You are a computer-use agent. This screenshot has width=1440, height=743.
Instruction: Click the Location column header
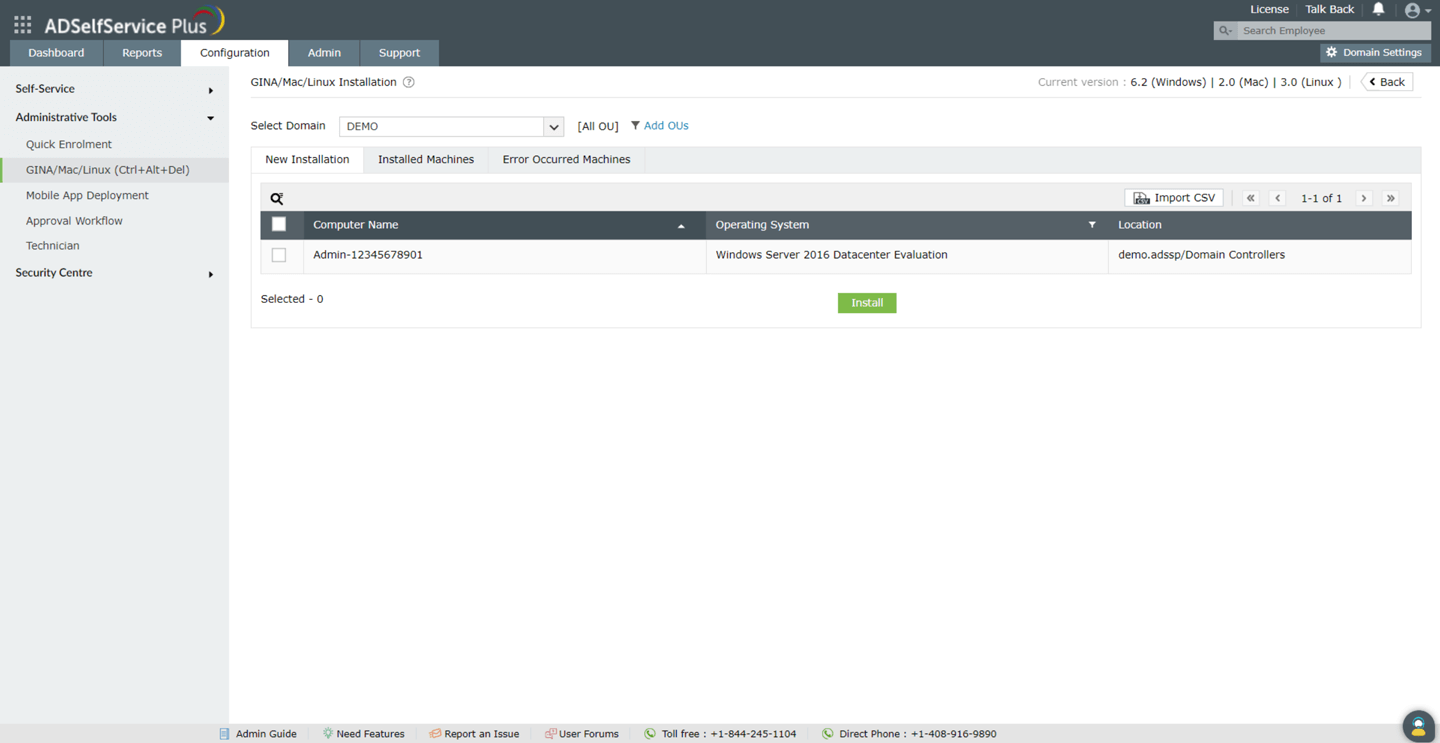[x=1259, y=225]
